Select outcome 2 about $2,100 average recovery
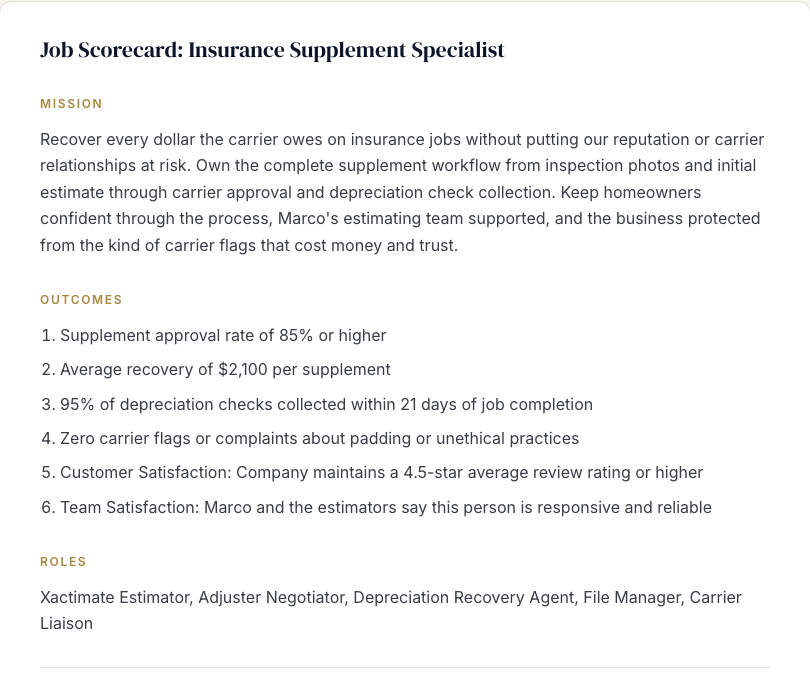Viewport: 810px width, 680px height. [x=215, y=369]
